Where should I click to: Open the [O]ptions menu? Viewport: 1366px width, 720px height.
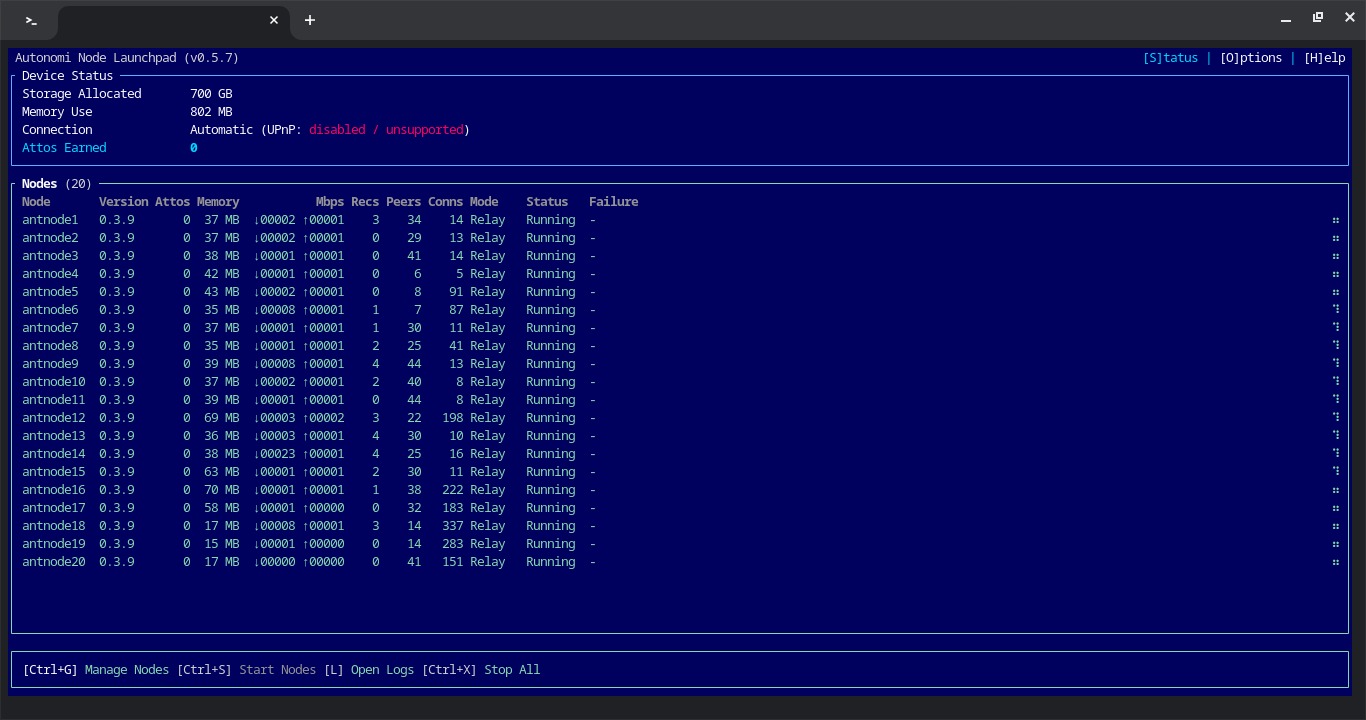tap(1250, 58)
